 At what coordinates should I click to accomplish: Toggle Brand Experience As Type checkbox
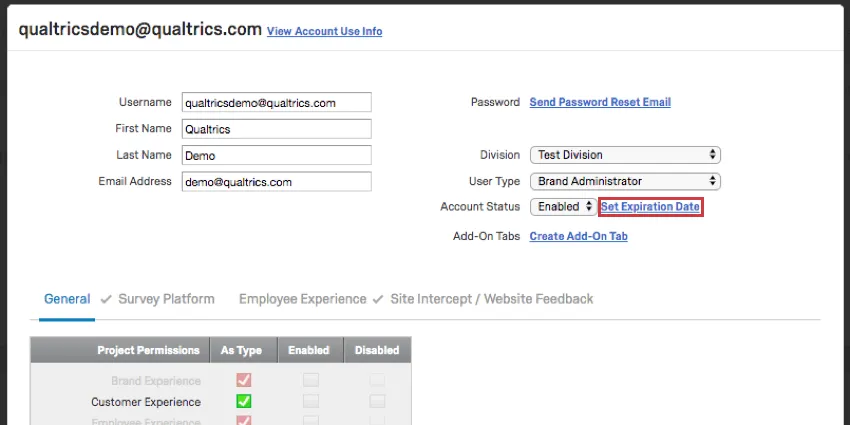click(243, 380)
